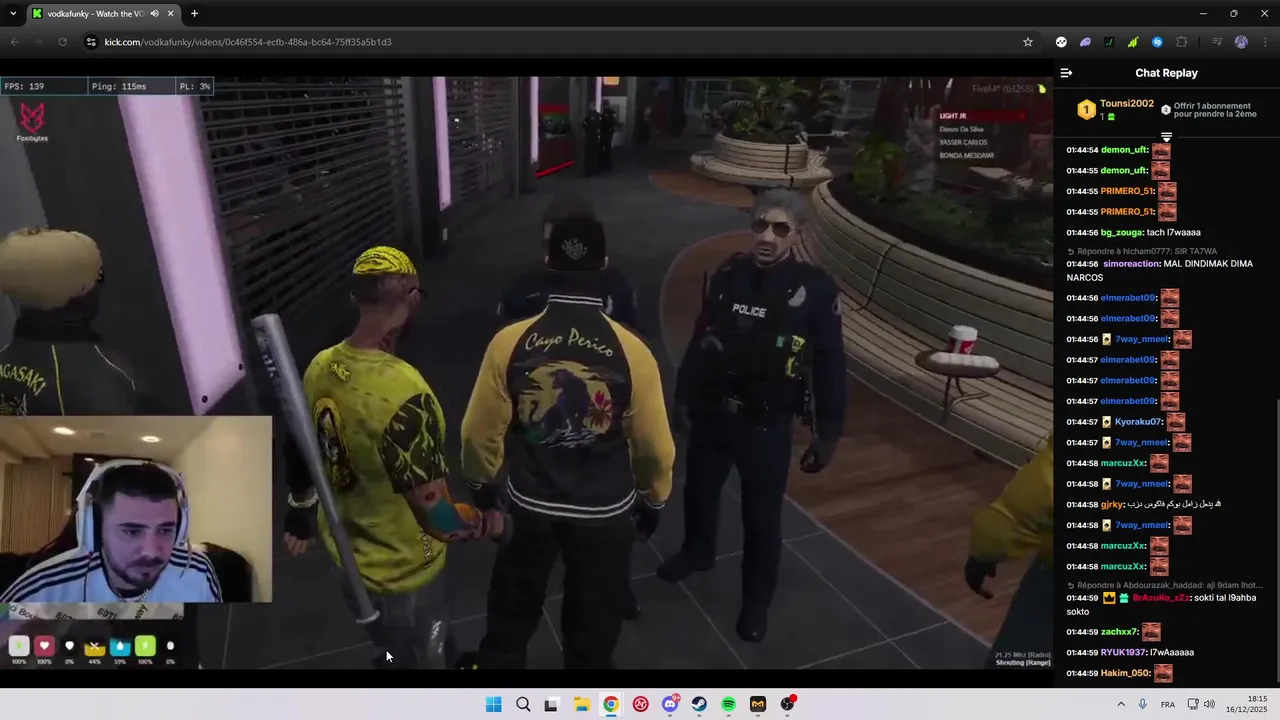
Task: Mute the vodkafunky tab audio
Action: [x=154, y=14]
